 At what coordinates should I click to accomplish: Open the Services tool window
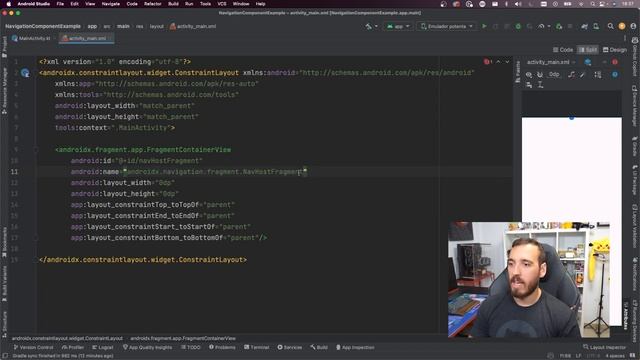tap(289, 347)
